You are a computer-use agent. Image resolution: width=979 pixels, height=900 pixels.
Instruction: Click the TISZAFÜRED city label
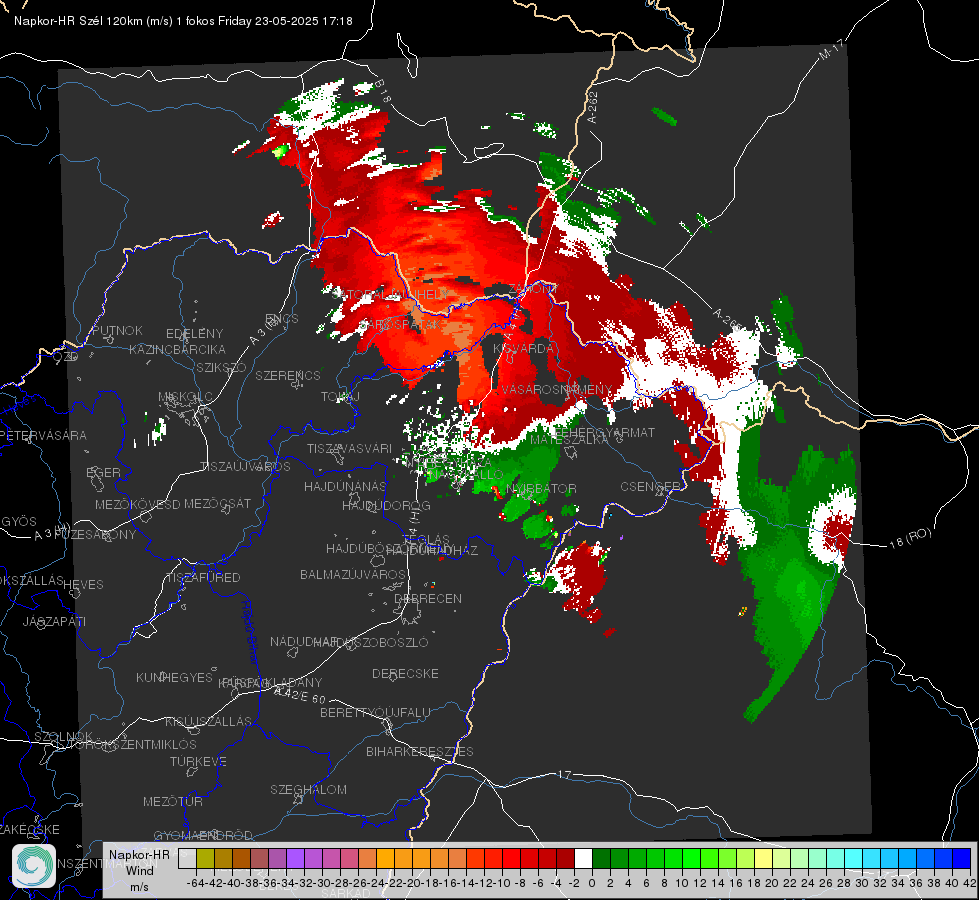[x=204, y=577]
